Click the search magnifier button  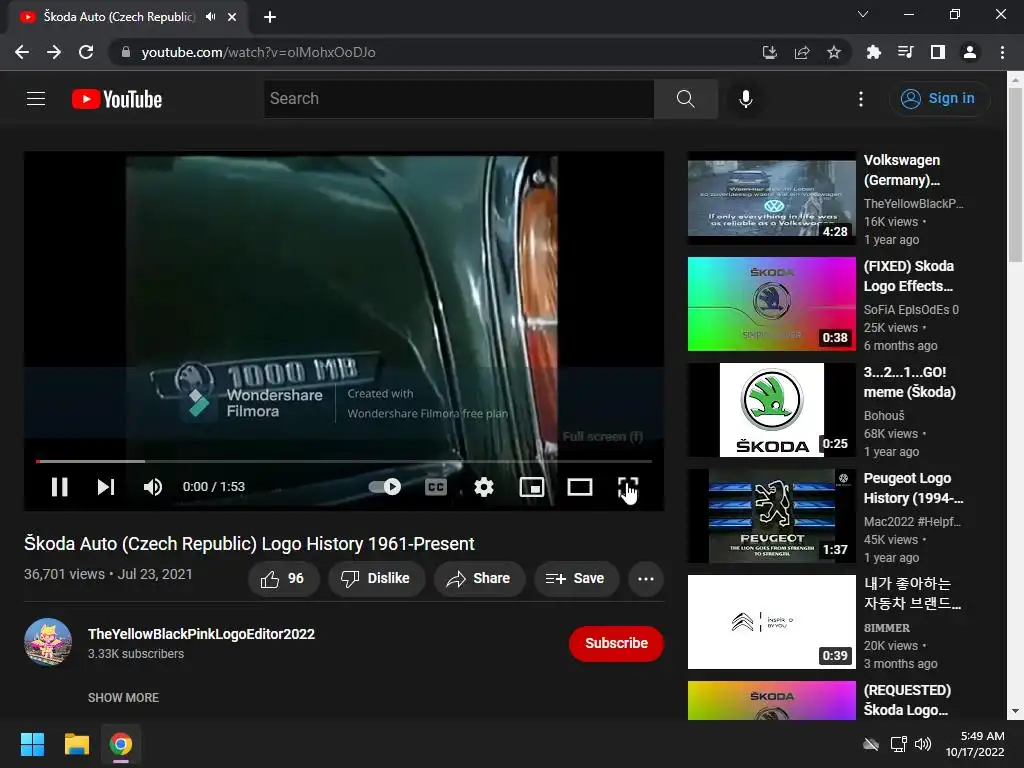click(686, 99)
